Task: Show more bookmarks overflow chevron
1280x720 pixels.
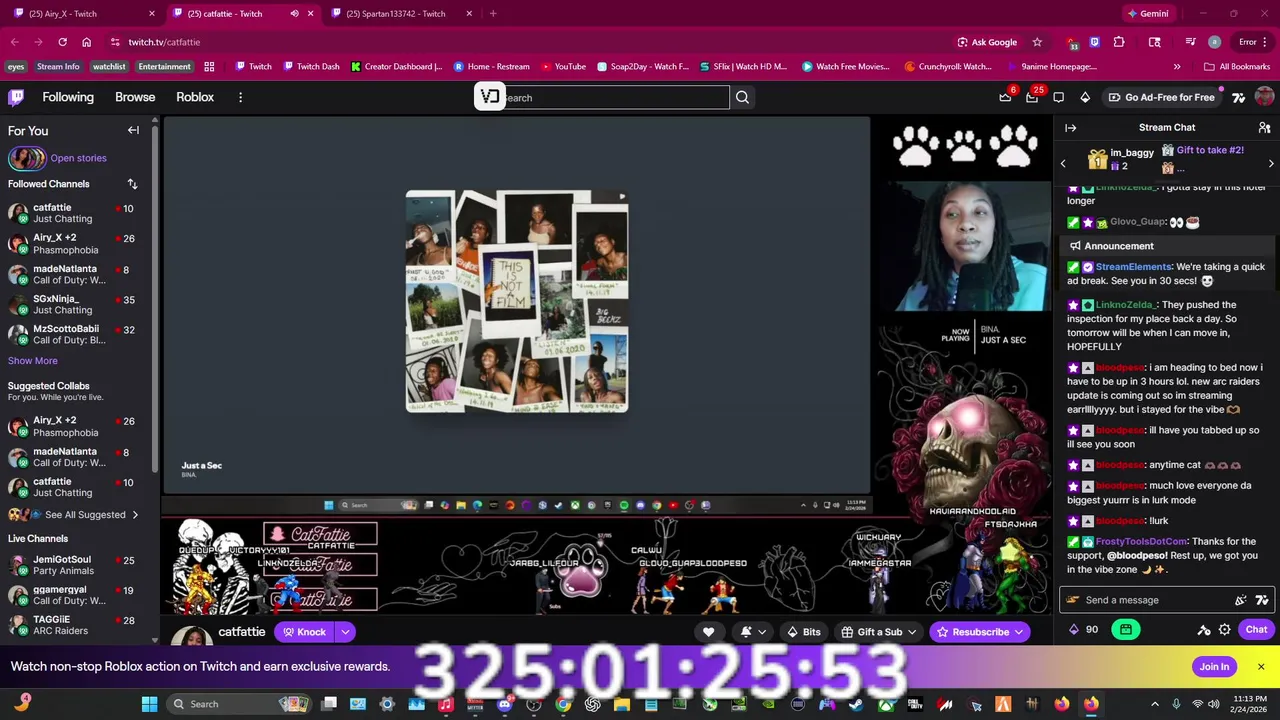Action: [1176, 67]
